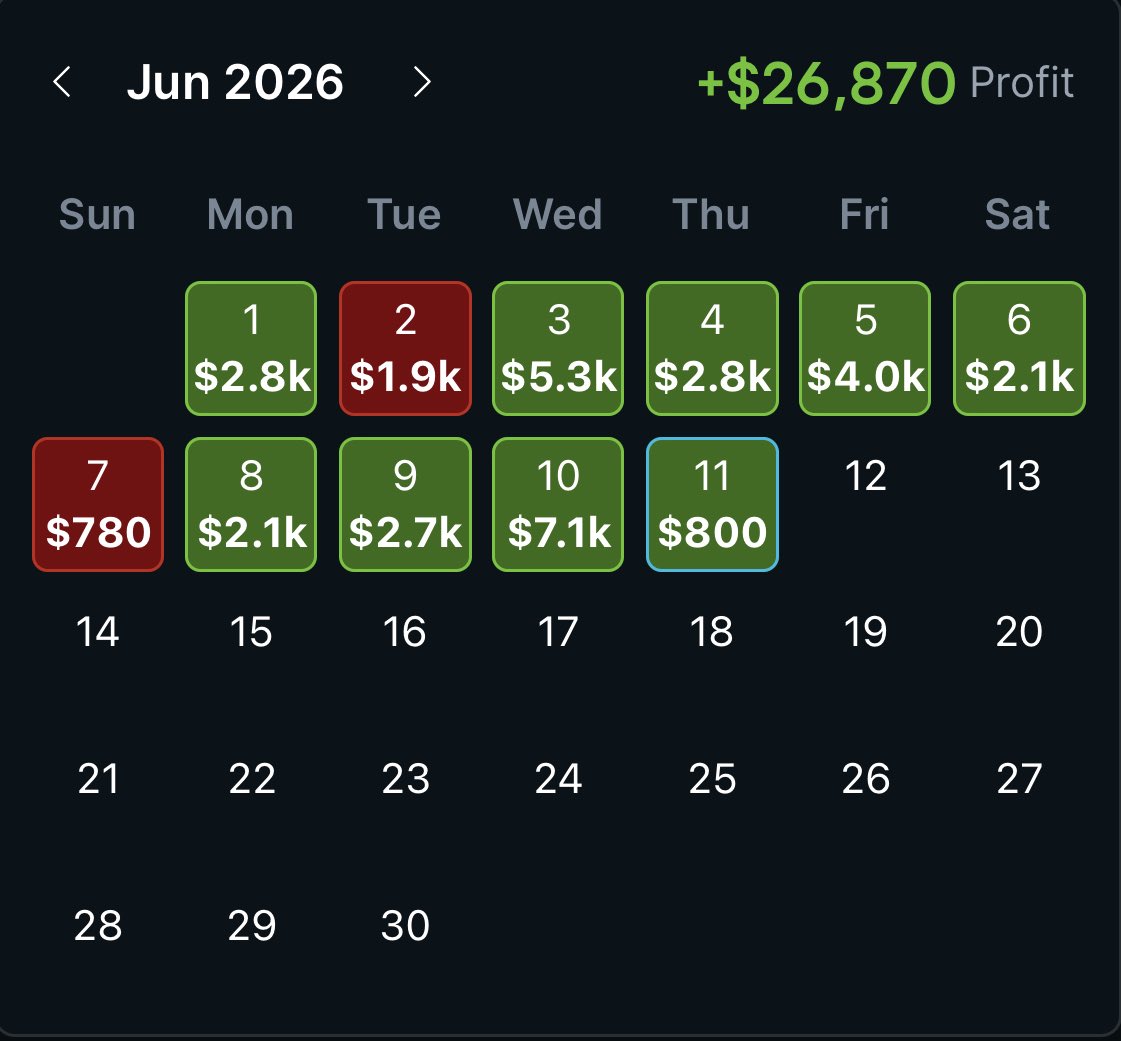This screenshot has width=1121, height=1041.
Task: Select day 20 in the Sat column
Action: [1019, 631]
